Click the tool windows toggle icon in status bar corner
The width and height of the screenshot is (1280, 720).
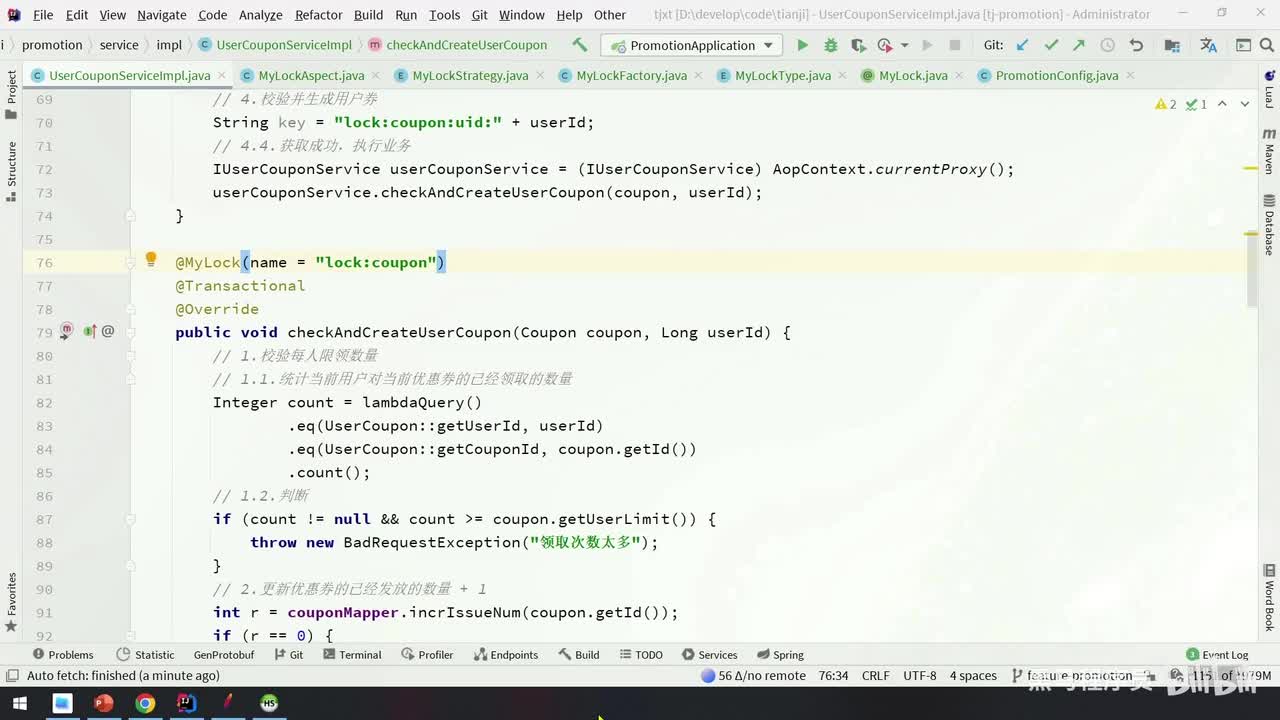coord(11,676)
